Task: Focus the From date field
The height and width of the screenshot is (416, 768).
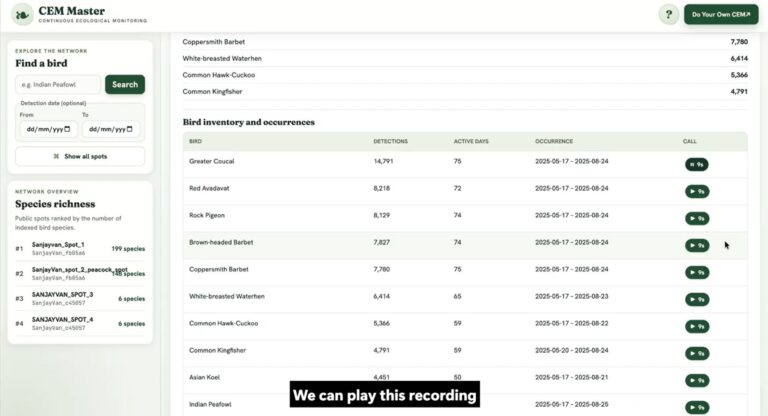Action: pos(48,129)
